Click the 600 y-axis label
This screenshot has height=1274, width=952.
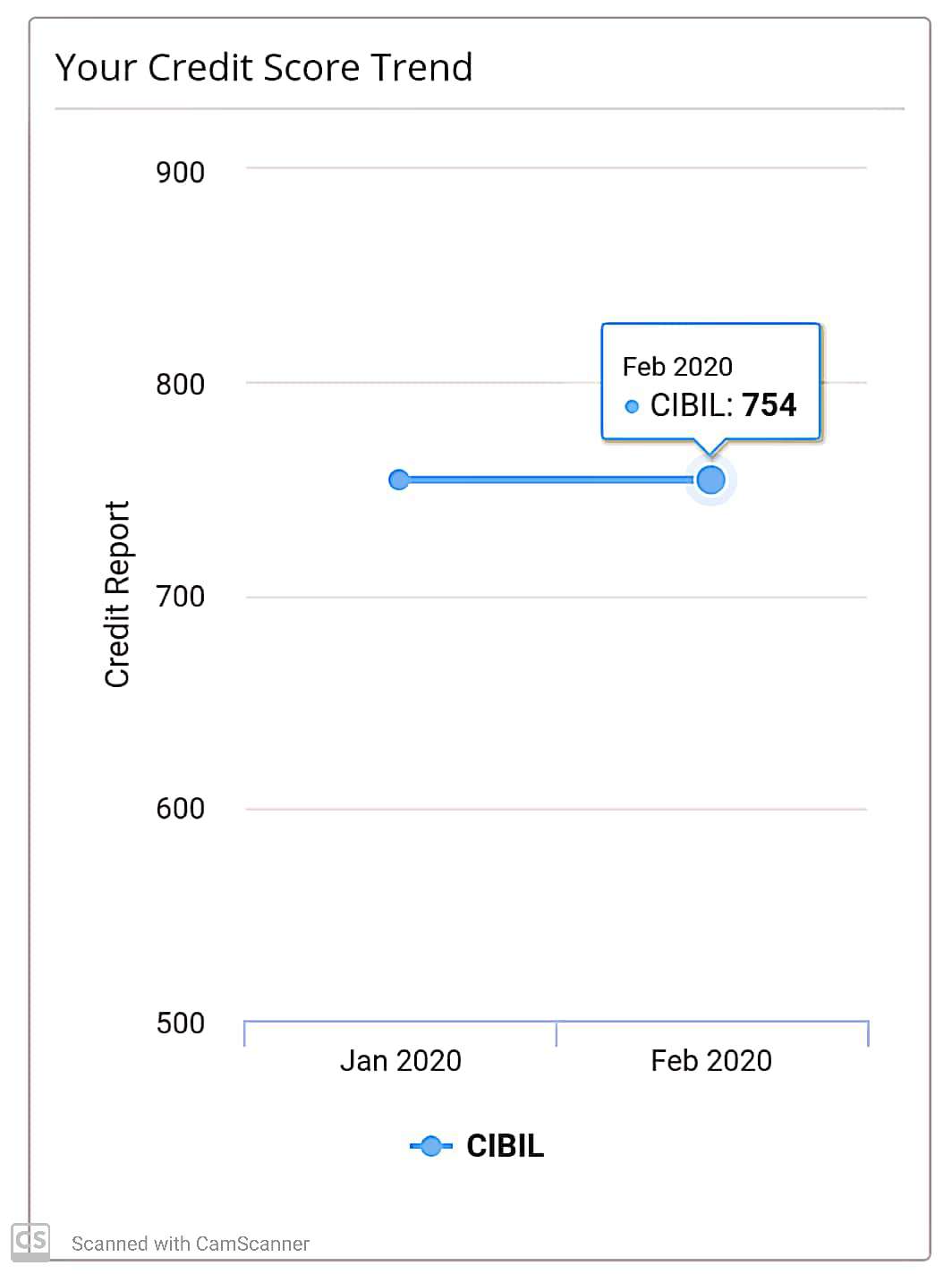tap(180, 808)
